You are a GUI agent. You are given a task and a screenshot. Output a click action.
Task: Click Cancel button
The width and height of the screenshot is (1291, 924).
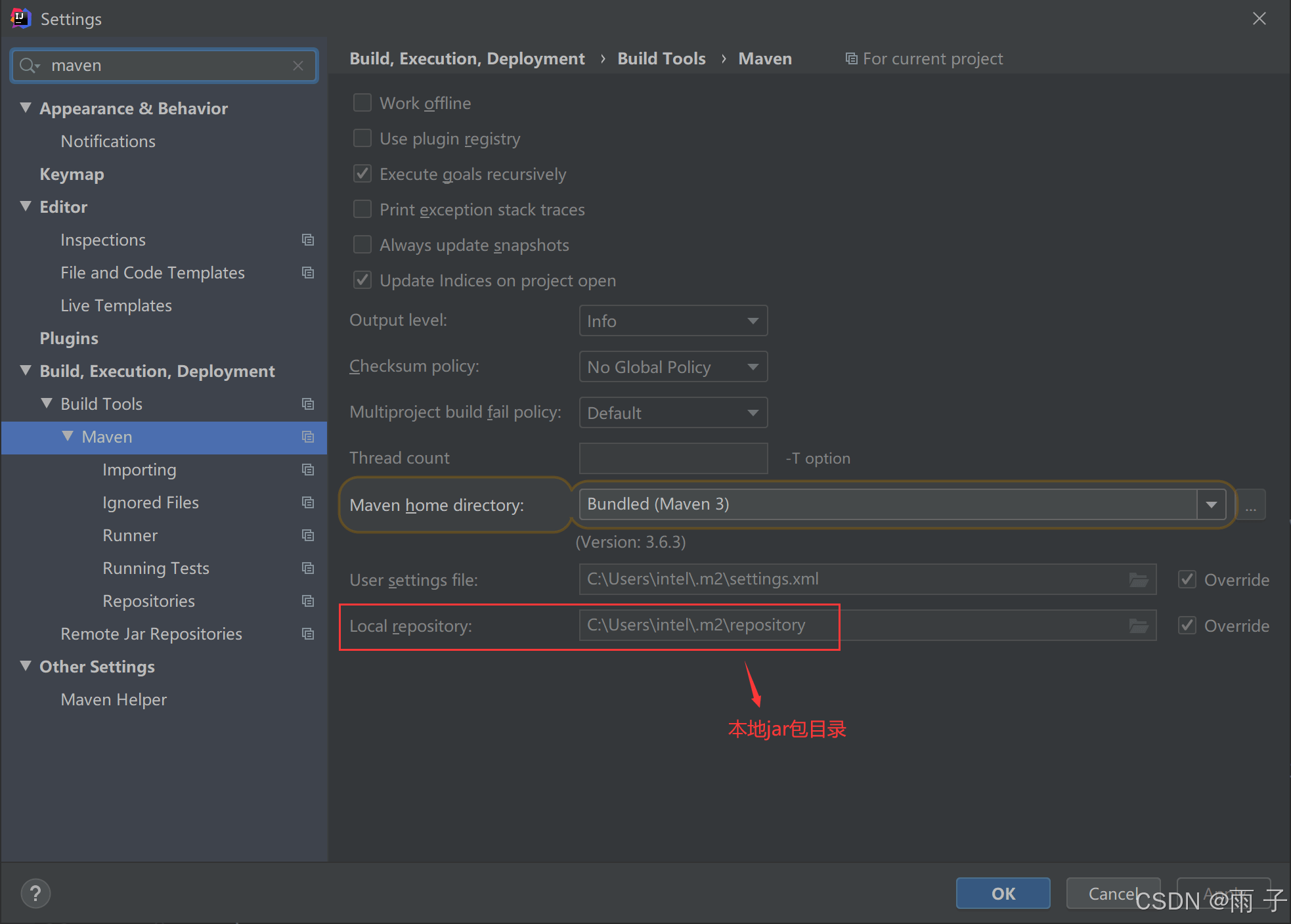tap(1113, 893)
